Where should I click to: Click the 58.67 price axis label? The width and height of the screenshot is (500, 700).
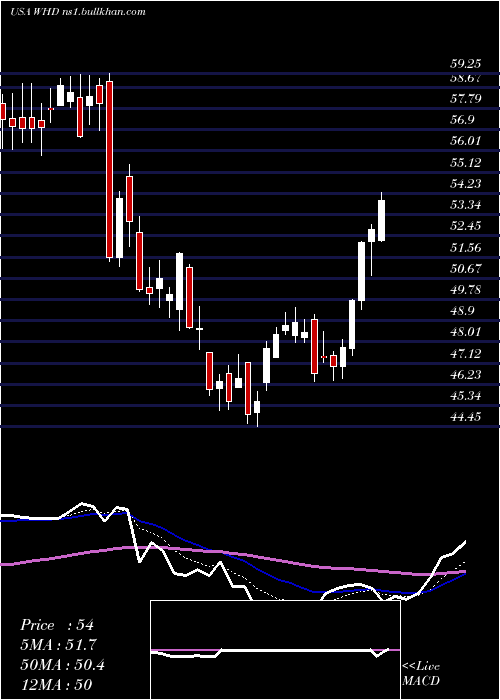[466, 78]
